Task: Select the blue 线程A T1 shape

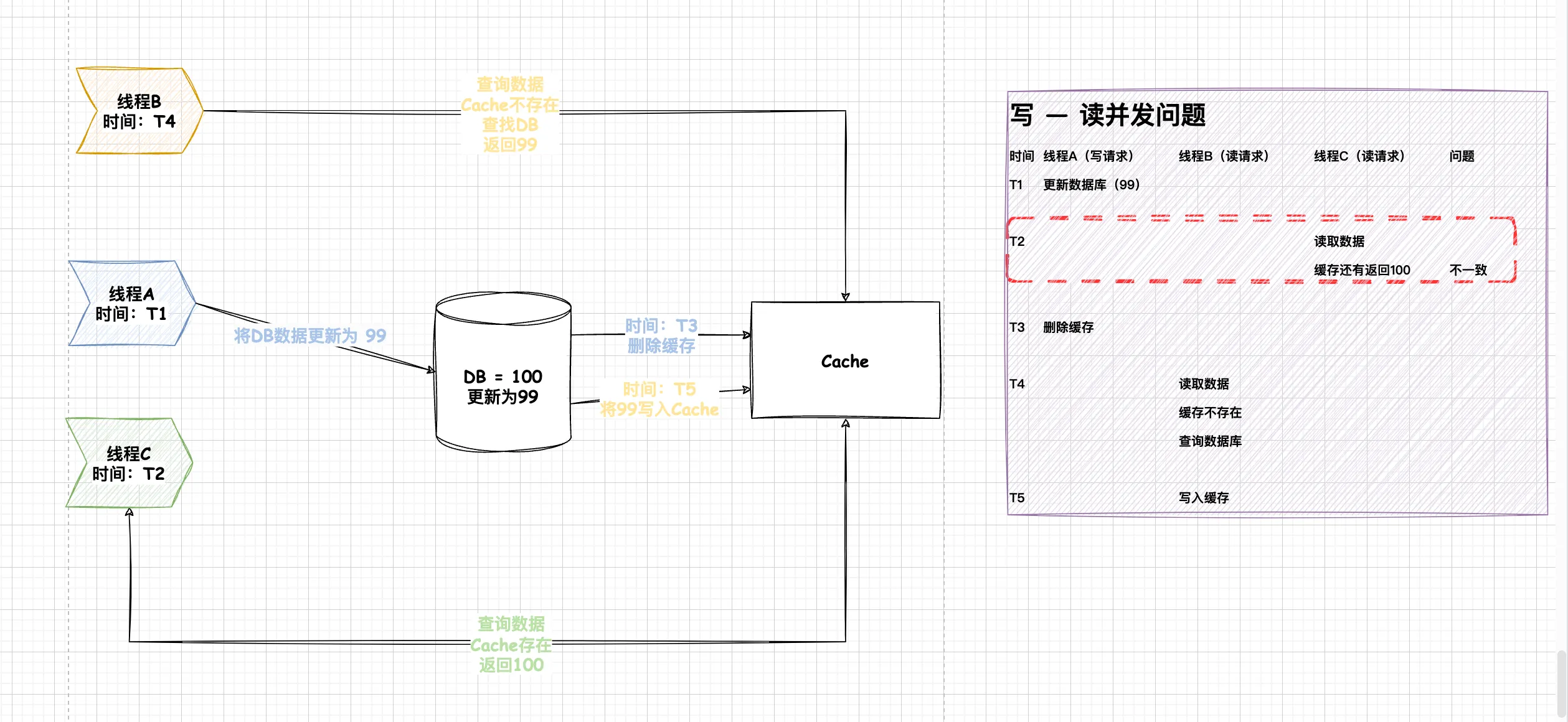Action: pyautogui.click(x=131, y=304)
